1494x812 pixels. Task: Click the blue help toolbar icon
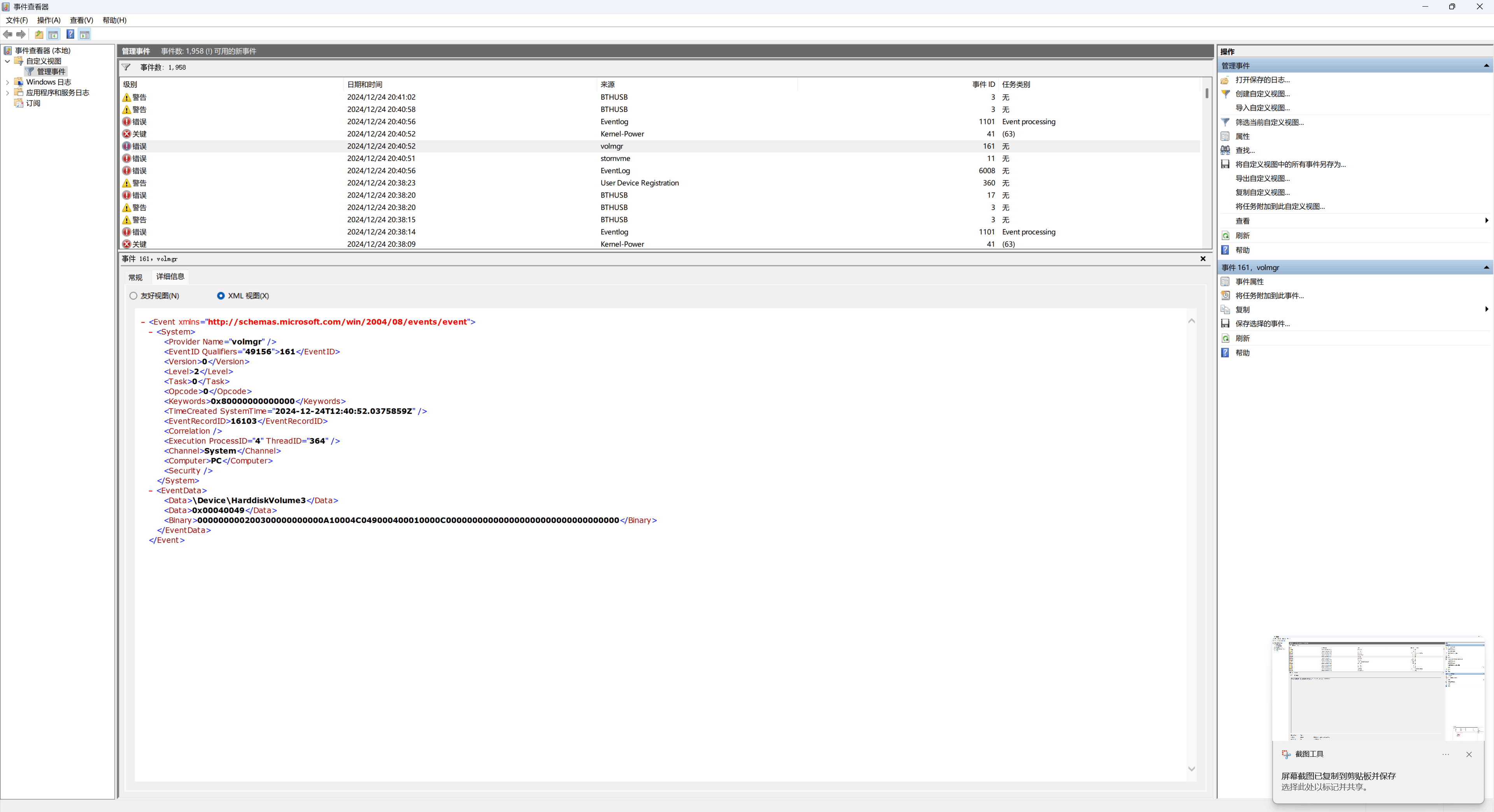click(70, 34)
